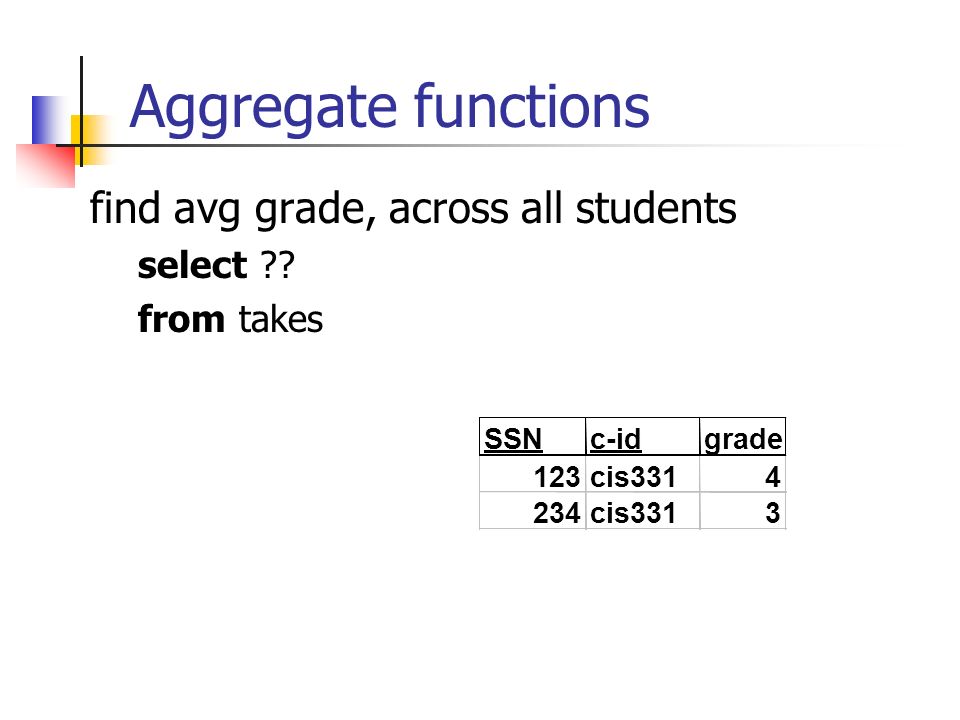Click the bold 'select' keyword

[192, 266]
